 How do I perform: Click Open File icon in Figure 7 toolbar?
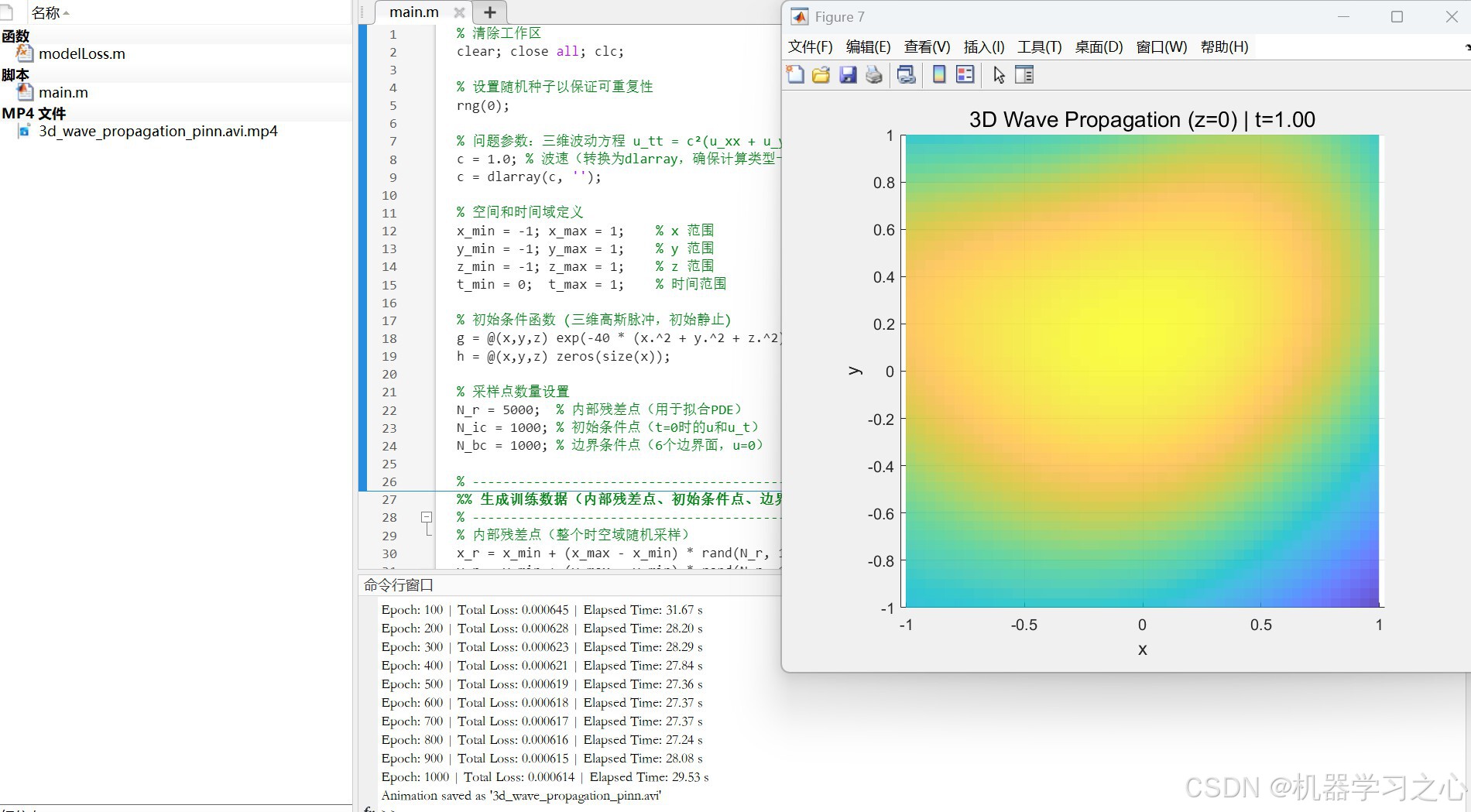click(821, 75)
